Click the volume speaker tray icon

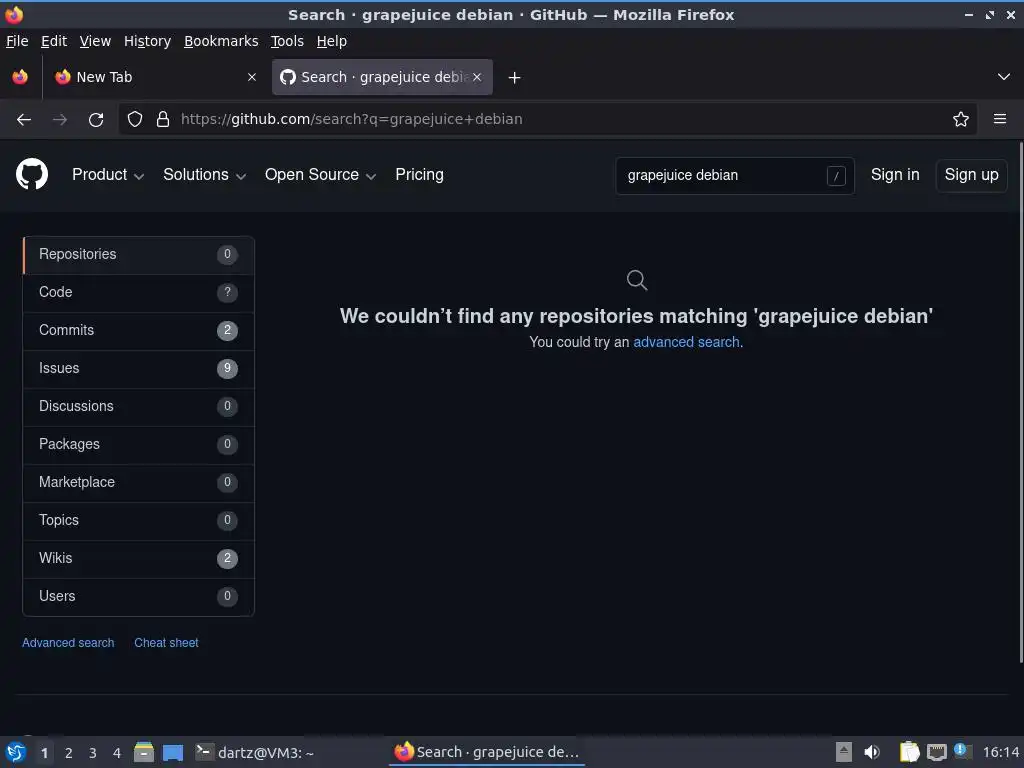(x=872, y=752)
